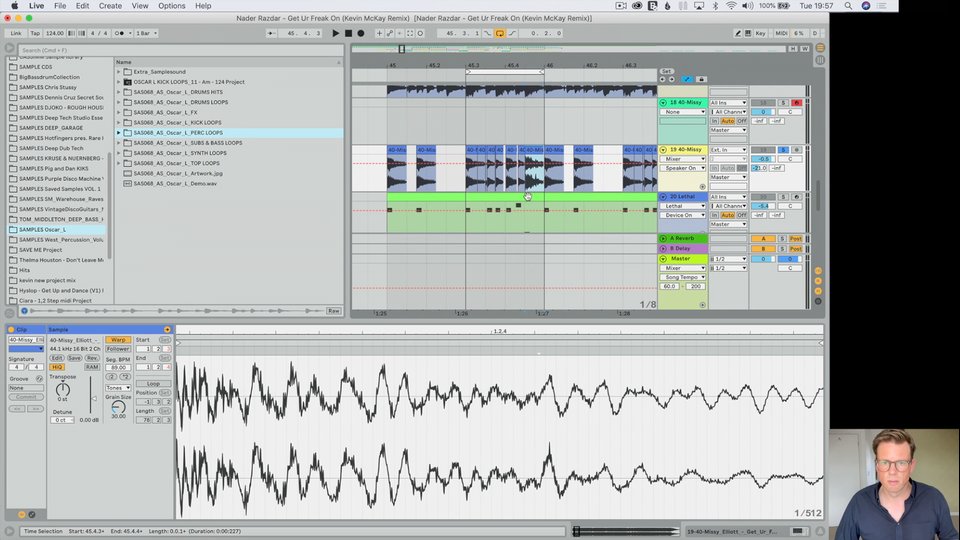The height and width of the screenshot is (540, 960).
Task: Open the quantization 1 Bar dropdown
Action: [146, 33]
